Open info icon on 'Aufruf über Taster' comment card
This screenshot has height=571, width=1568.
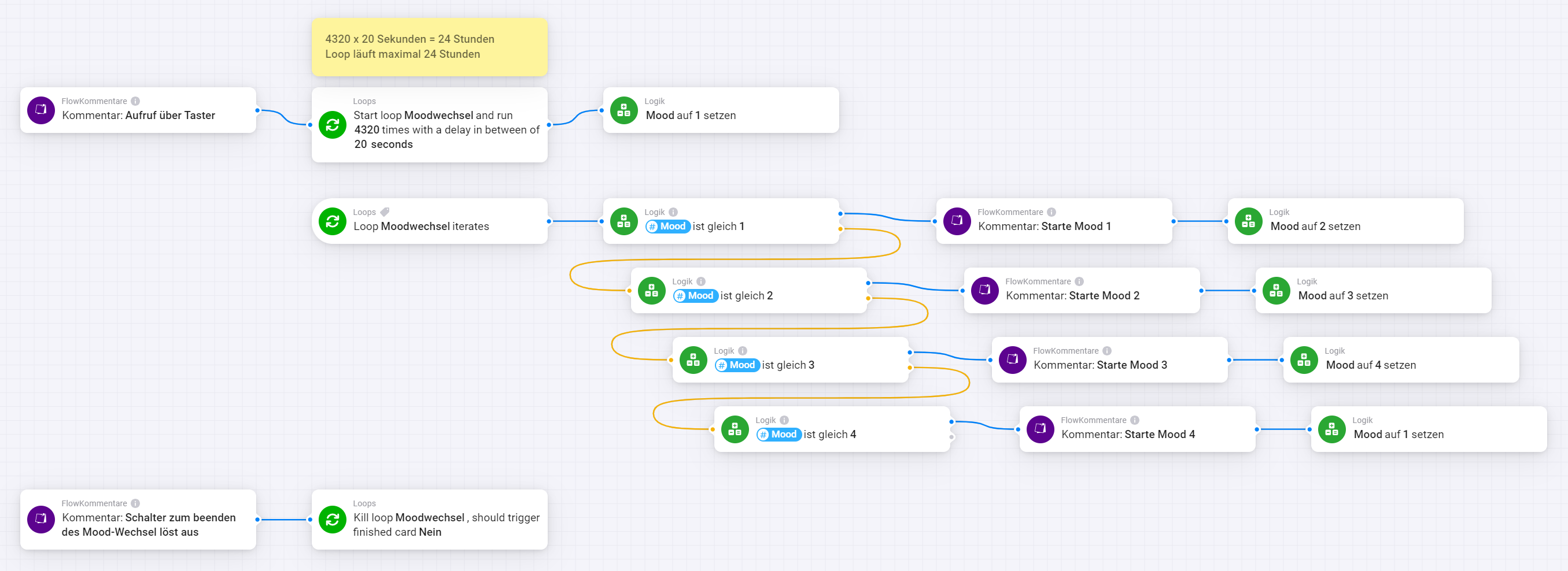click(x=135, y=101)
